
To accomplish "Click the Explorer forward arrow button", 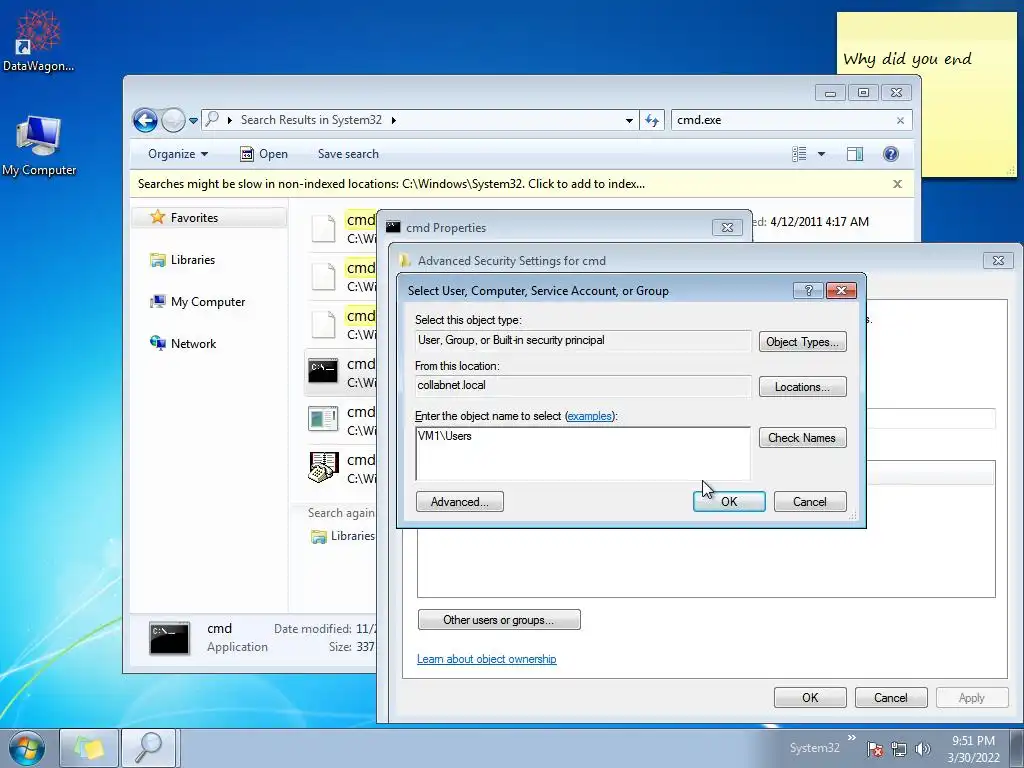I will (173, 120).
